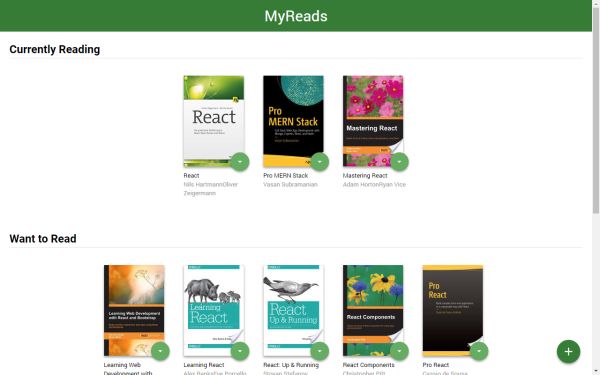
Task: Click the 'Pro React' title text
Action: (x=436, y=365)
